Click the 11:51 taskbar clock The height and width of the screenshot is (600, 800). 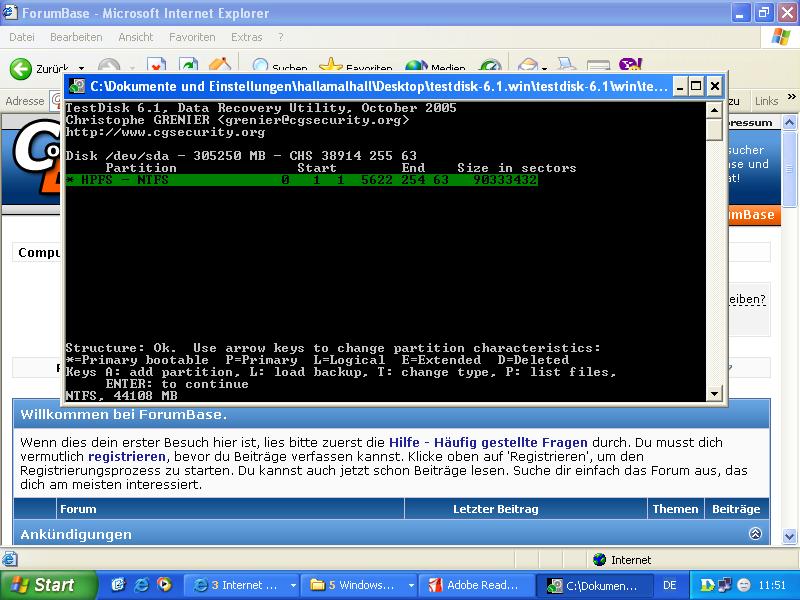coord(772,585)
